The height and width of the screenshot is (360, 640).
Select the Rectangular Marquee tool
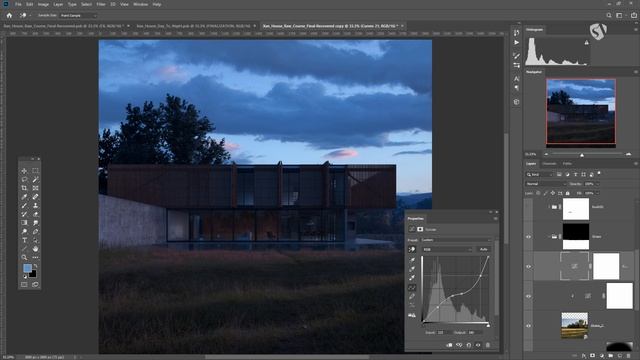coord(36,171)
